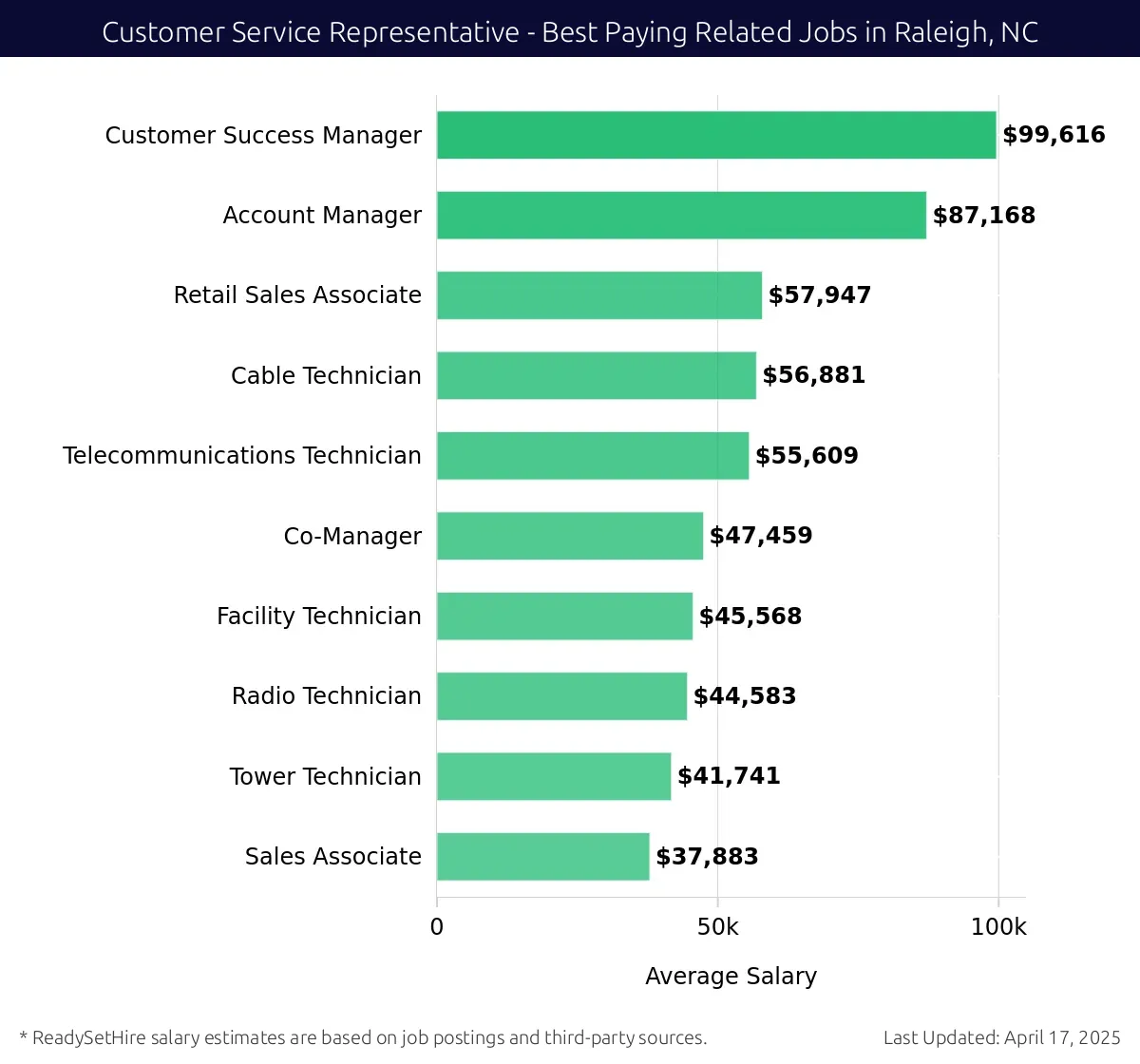1140x1064 pixels.
Task: Click the Tower Technician label
Action: pyautogui.click(x=325, y=777)
